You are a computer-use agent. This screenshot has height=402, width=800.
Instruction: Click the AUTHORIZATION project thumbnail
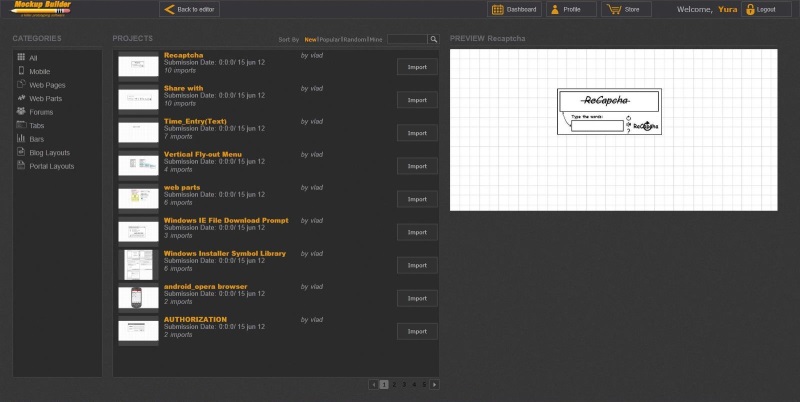[138, 331]
